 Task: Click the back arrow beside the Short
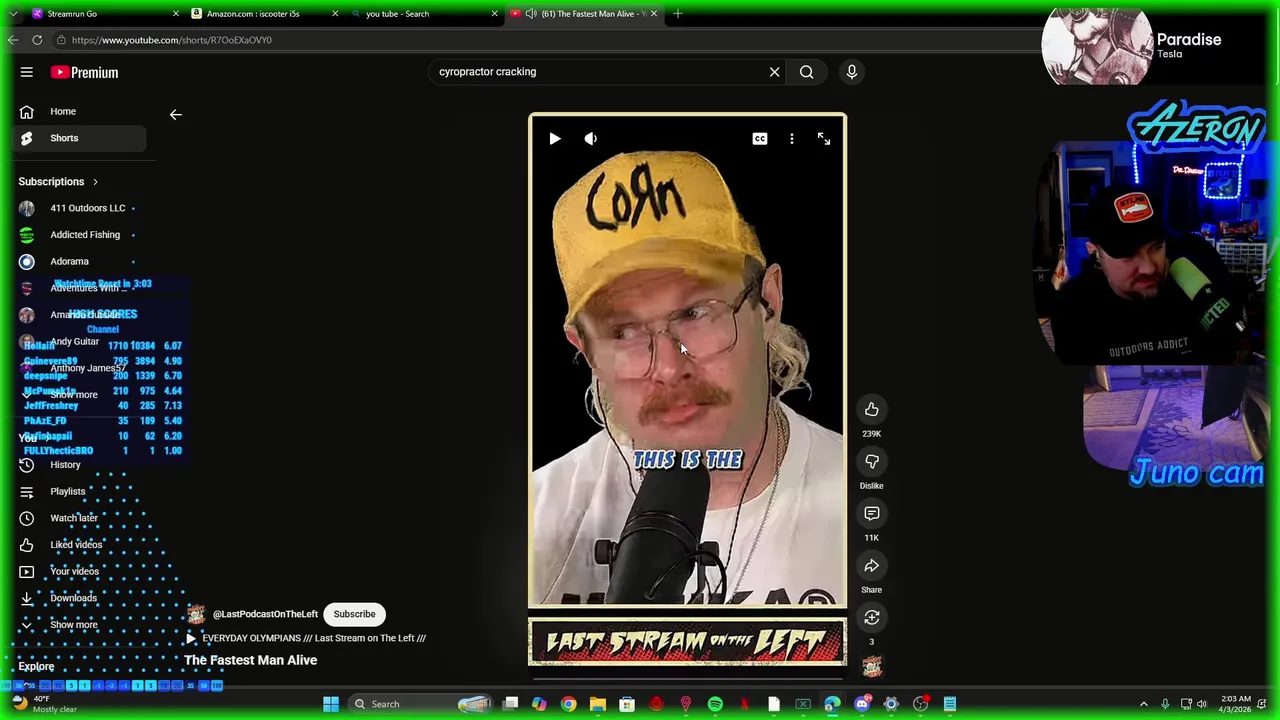pyautogui.click(x=175, y=115)
